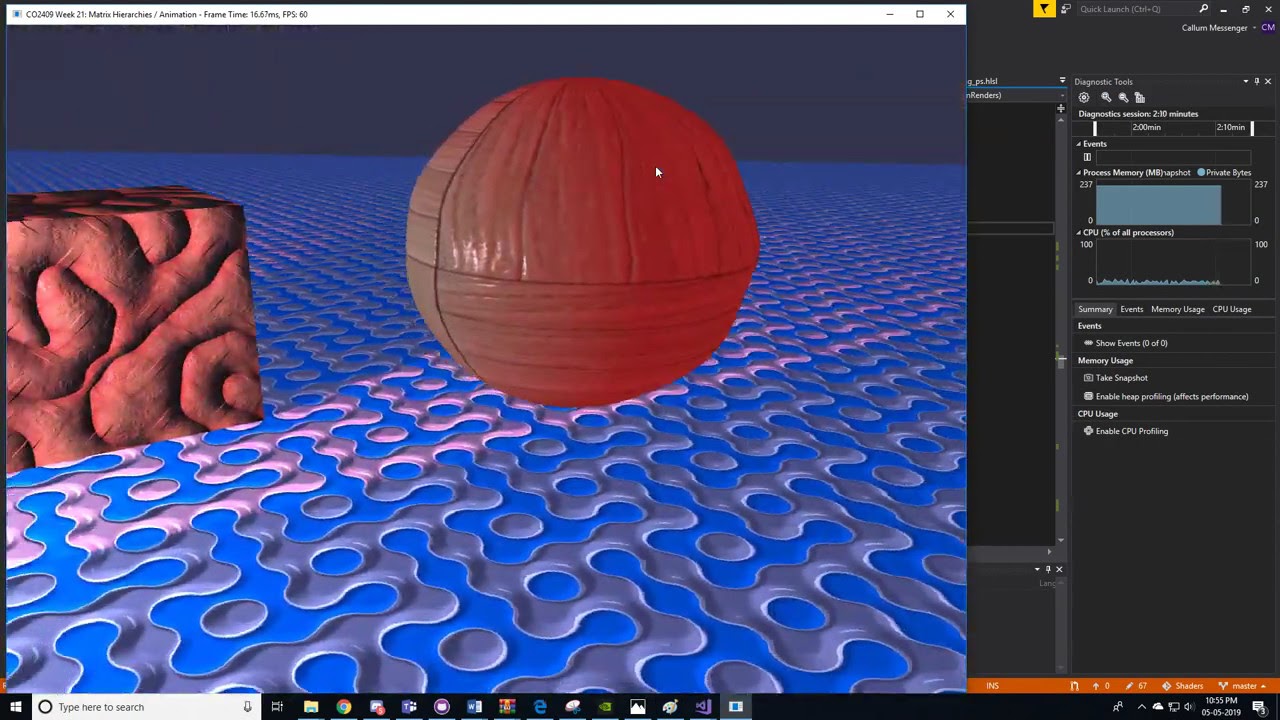This screenshot has width=1280, height=720.
Task: Click the editor scrollbar up arrow
Action: pos(1061,121)
